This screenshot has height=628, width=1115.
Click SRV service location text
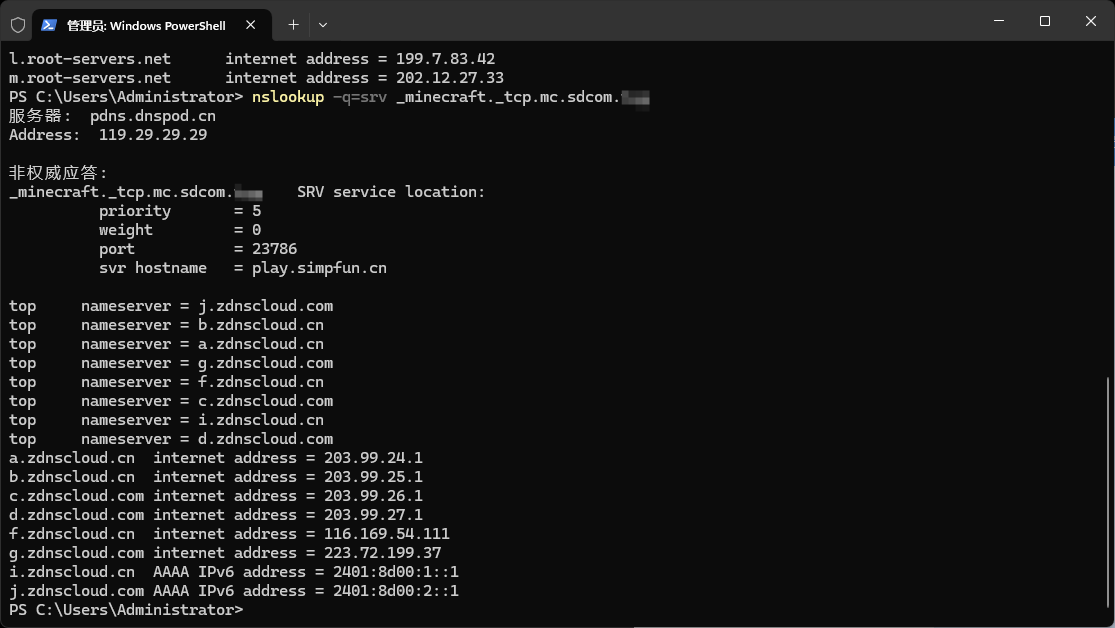click(391, 192)
